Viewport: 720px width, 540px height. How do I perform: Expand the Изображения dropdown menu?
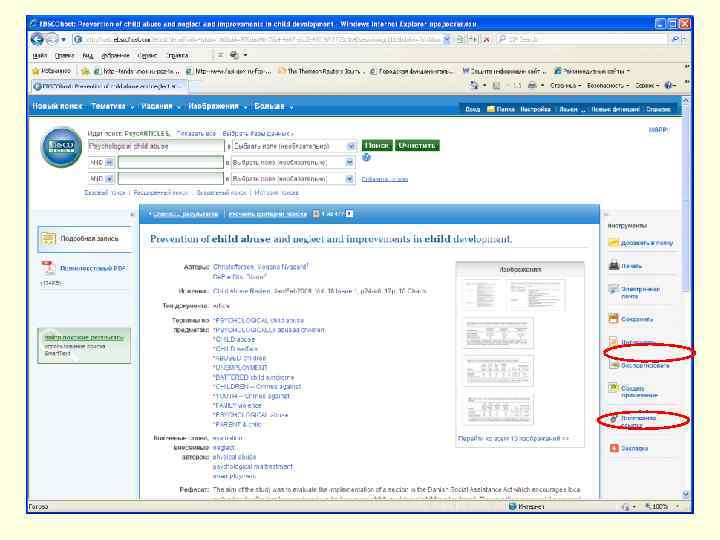click(218, 106)
